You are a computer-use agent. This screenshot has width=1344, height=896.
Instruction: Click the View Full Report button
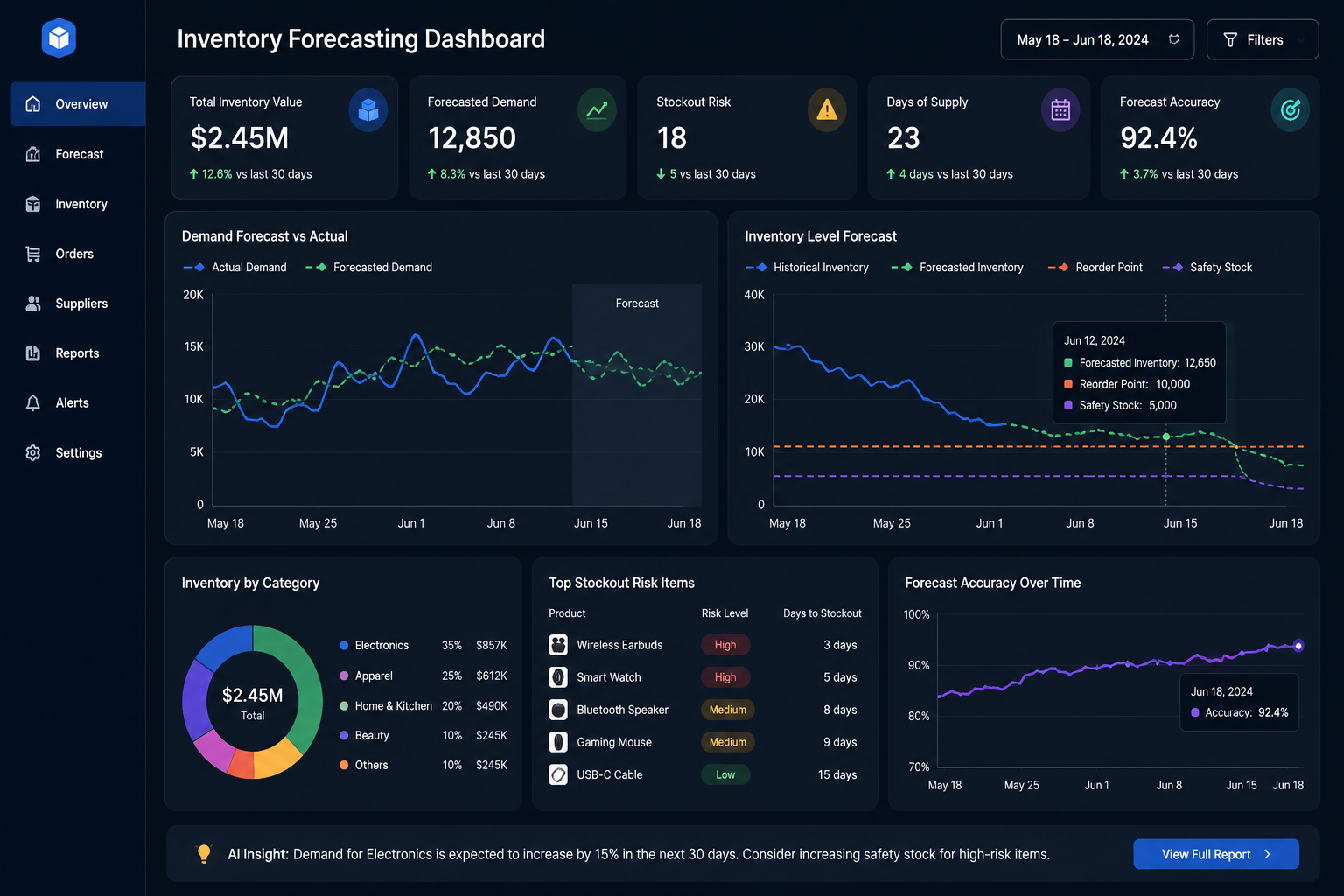click(x=1216, y=854)
